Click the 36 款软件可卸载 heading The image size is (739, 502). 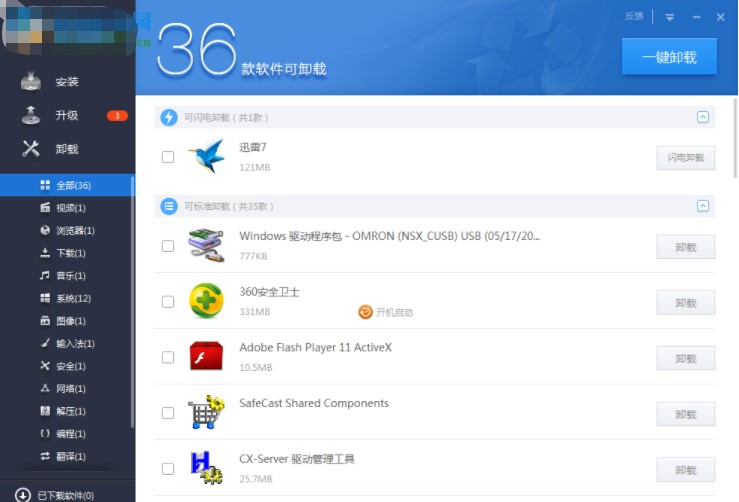[x=242, y=51]
